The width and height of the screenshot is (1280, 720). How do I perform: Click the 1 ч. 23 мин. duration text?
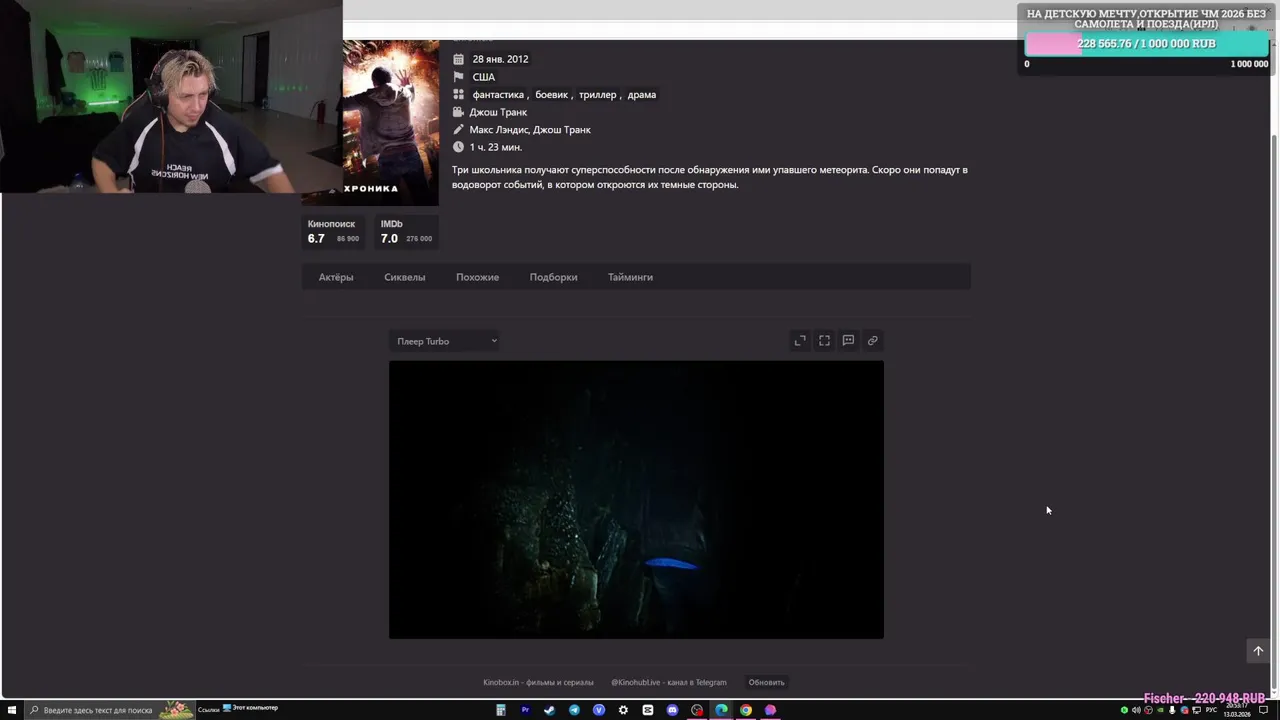click(496, 147)
